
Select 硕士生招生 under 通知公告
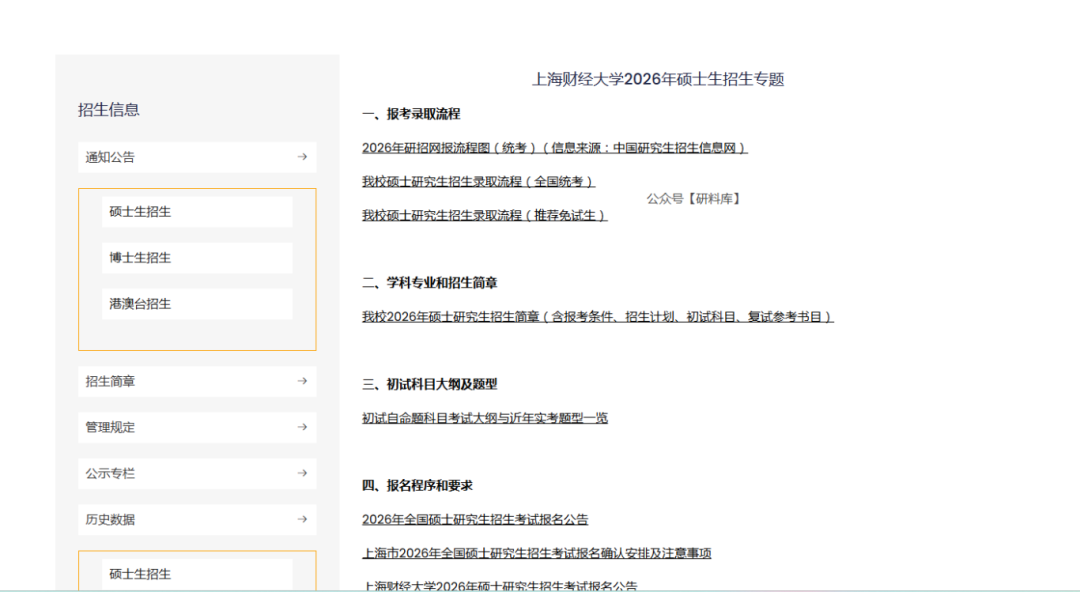tap(140, 212)
